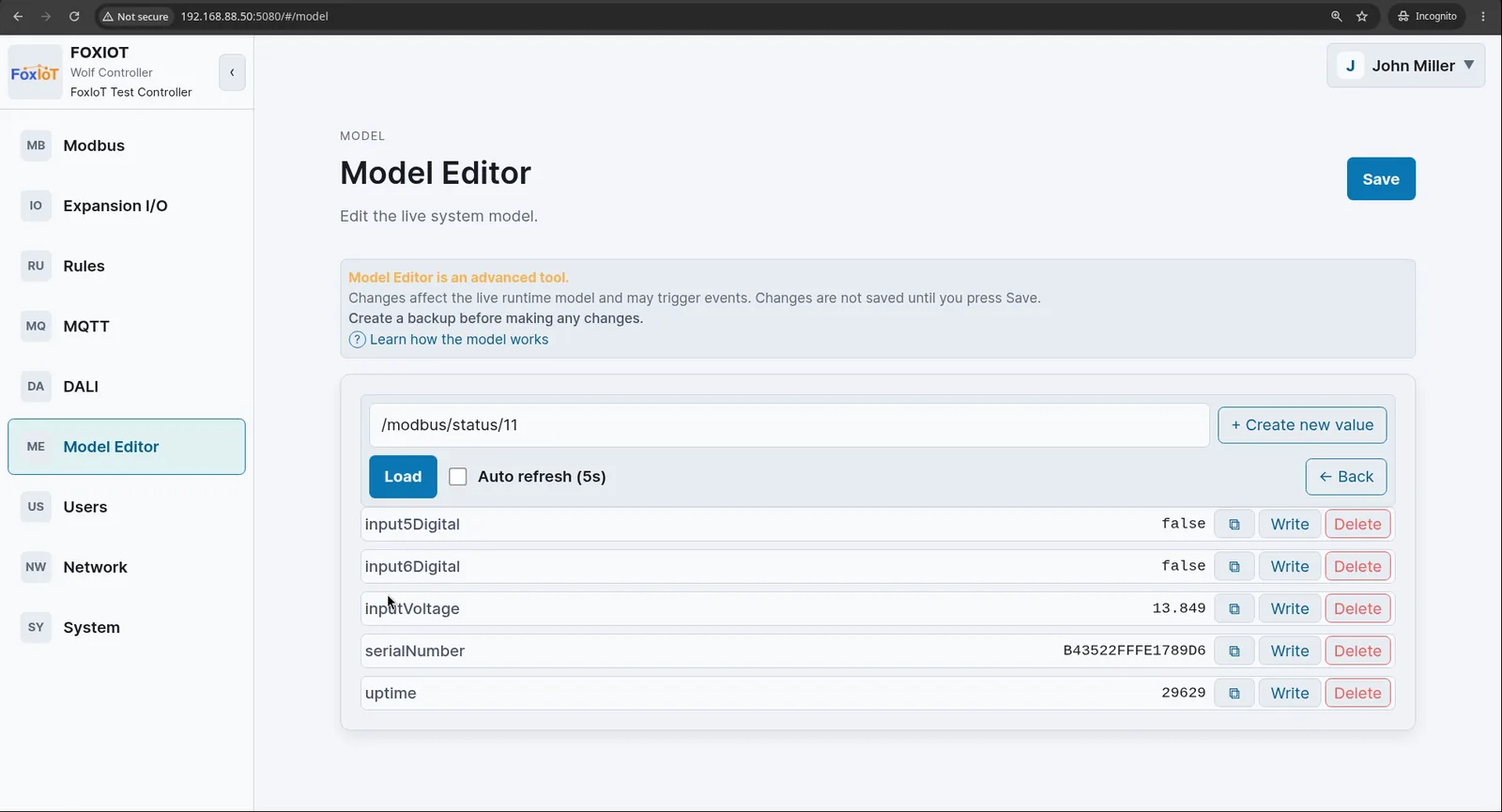Click the Model Editor page heading
Image resolution: width=1502 pixels, height=812 pixels.
coord(436,173)
